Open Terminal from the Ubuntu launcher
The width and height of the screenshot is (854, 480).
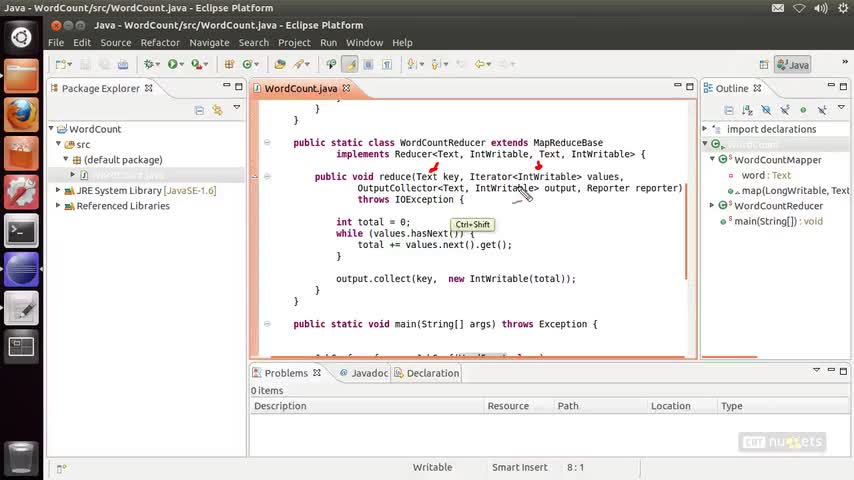pos(21,231)
